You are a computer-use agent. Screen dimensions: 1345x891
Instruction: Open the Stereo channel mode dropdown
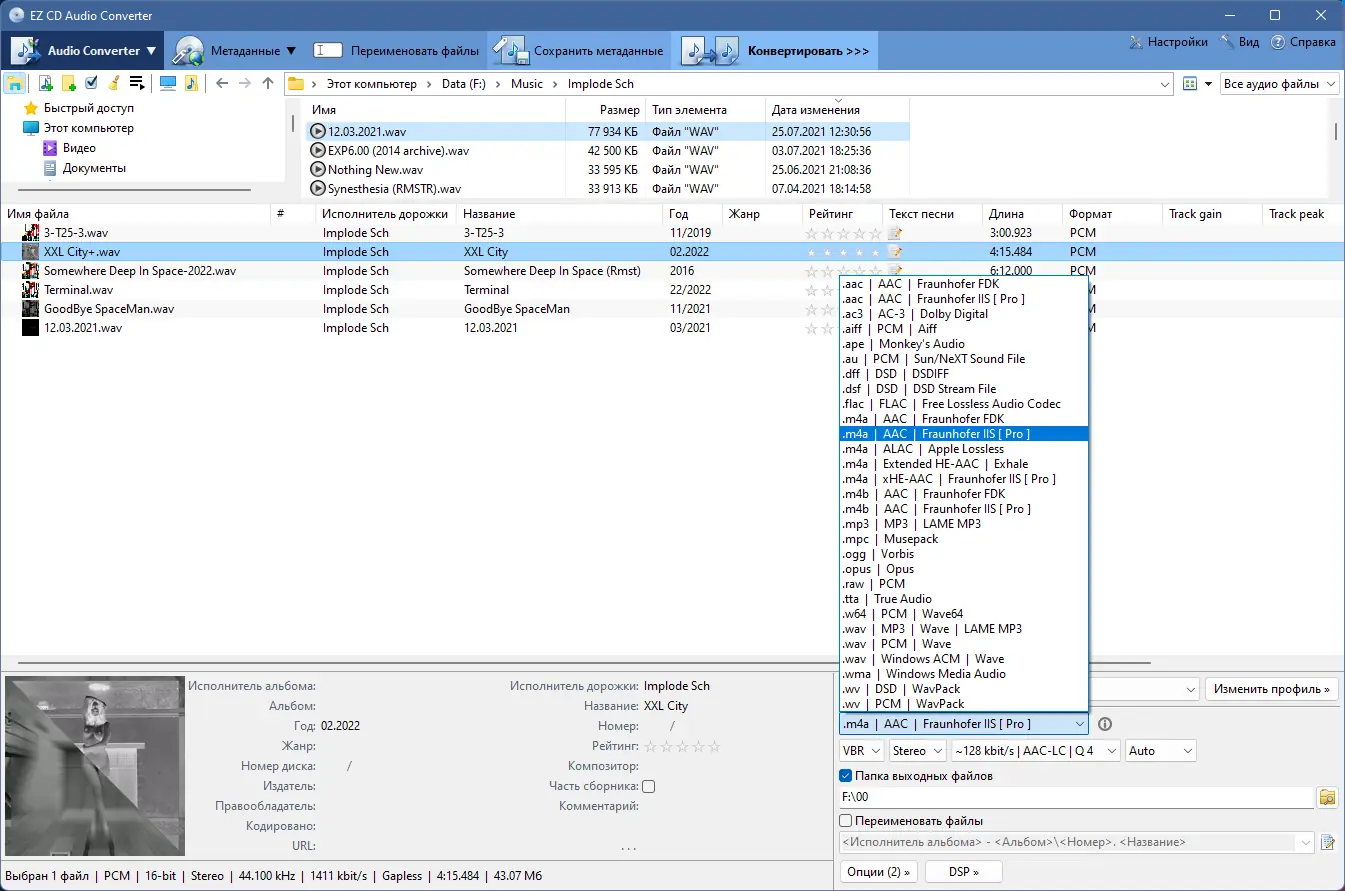[x=917, y=750]
